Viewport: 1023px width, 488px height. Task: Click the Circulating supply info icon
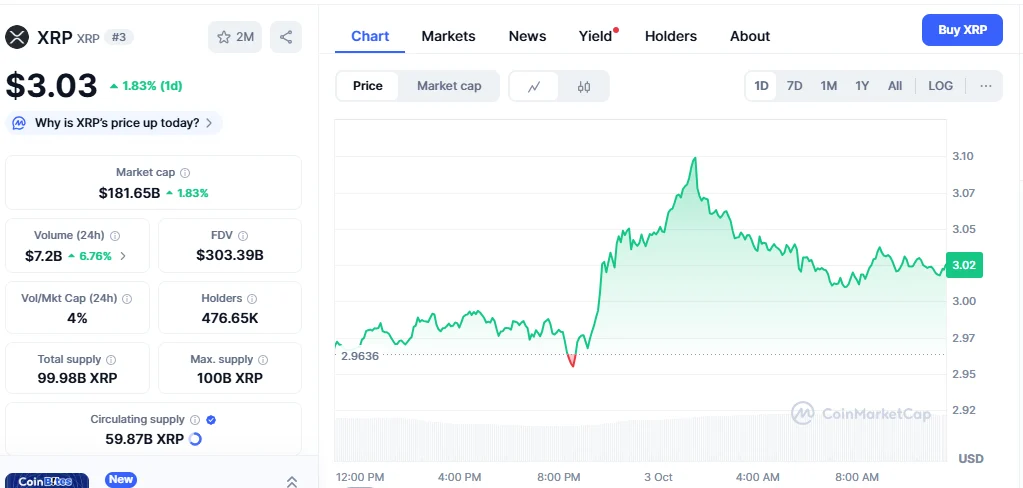coord(195,420)
